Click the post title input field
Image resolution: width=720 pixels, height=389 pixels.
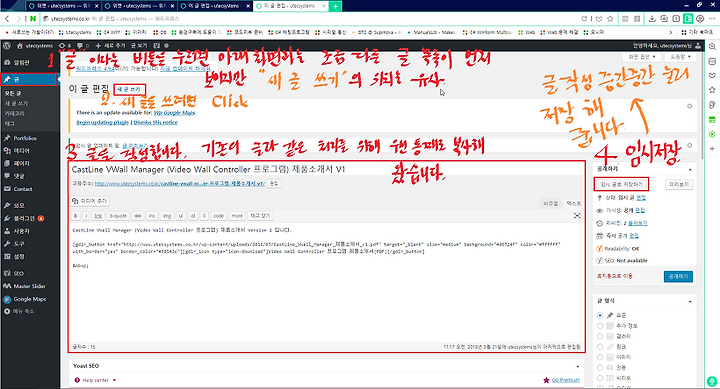(326, 169)
